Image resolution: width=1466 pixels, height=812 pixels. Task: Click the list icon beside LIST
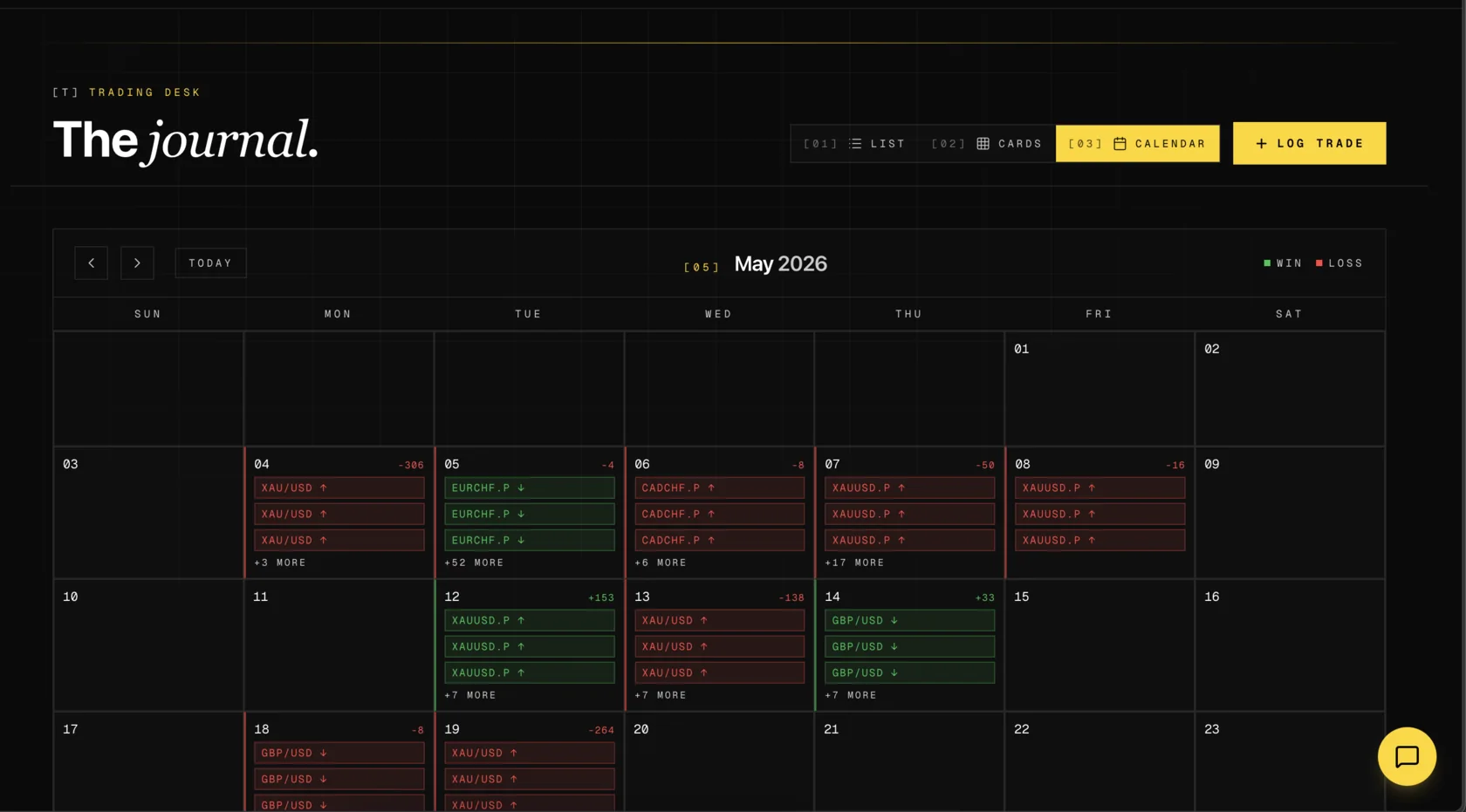point(855,144)
